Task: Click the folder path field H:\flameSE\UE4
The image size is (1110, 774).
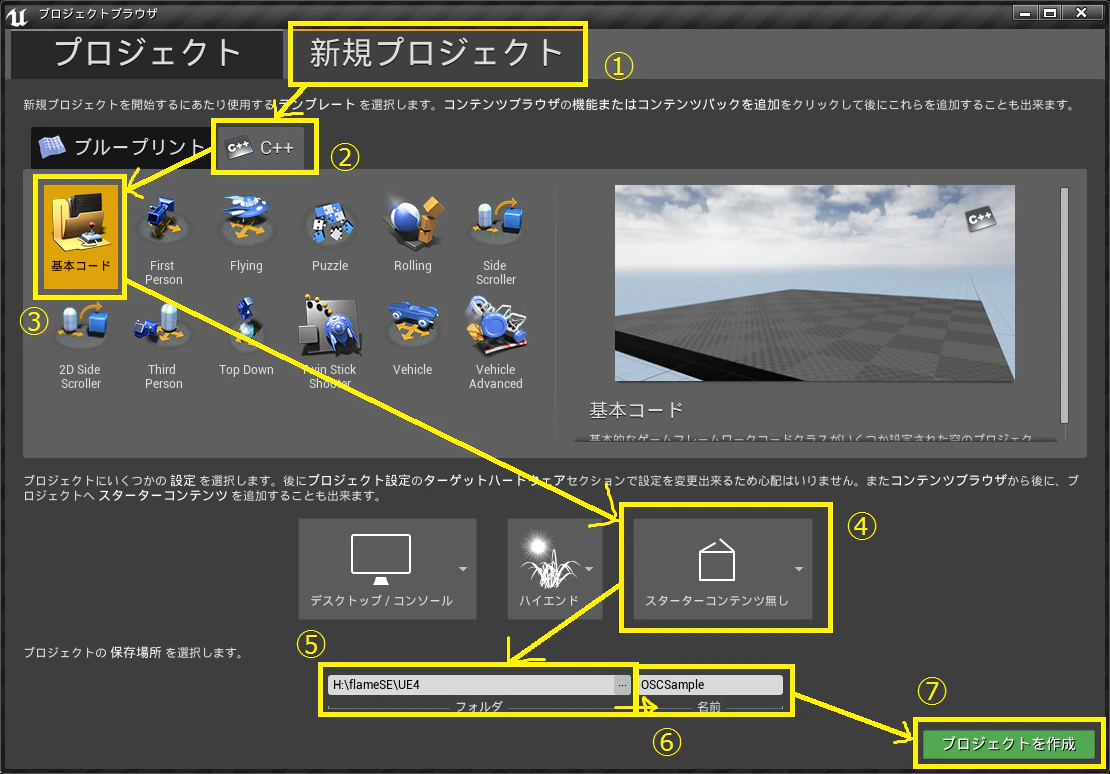Action: coord(471,685)
